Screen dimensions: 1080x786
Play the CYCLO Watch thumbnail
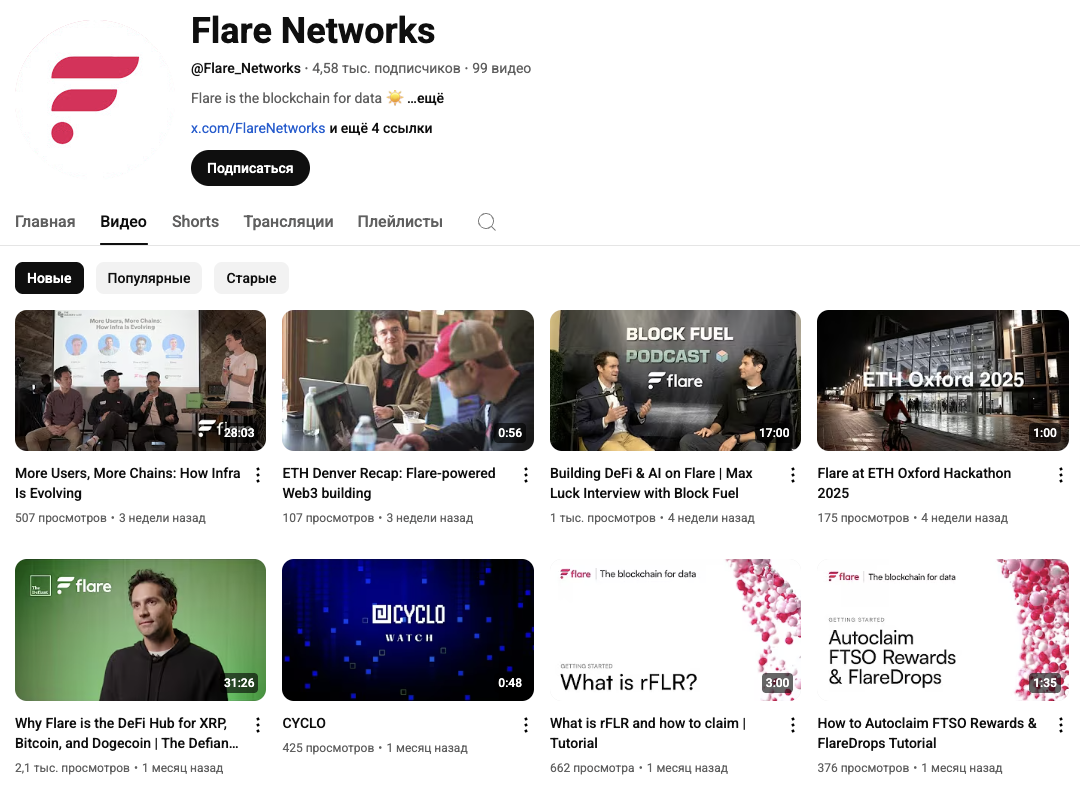(408, 630)
